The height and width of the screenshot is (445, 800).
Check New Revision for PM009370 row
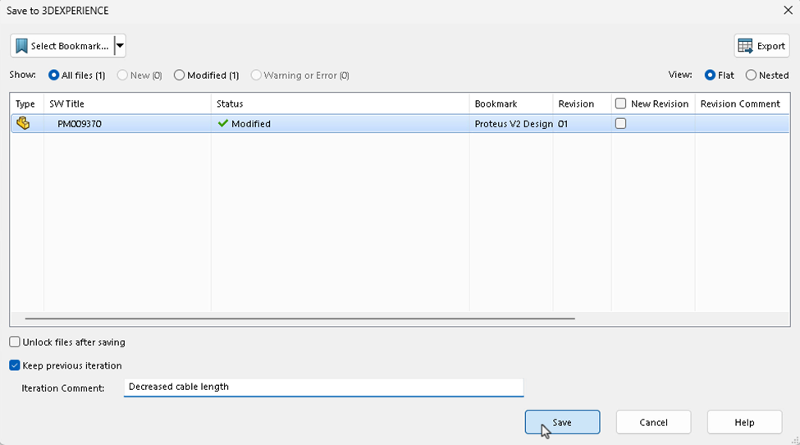[620, 123]
